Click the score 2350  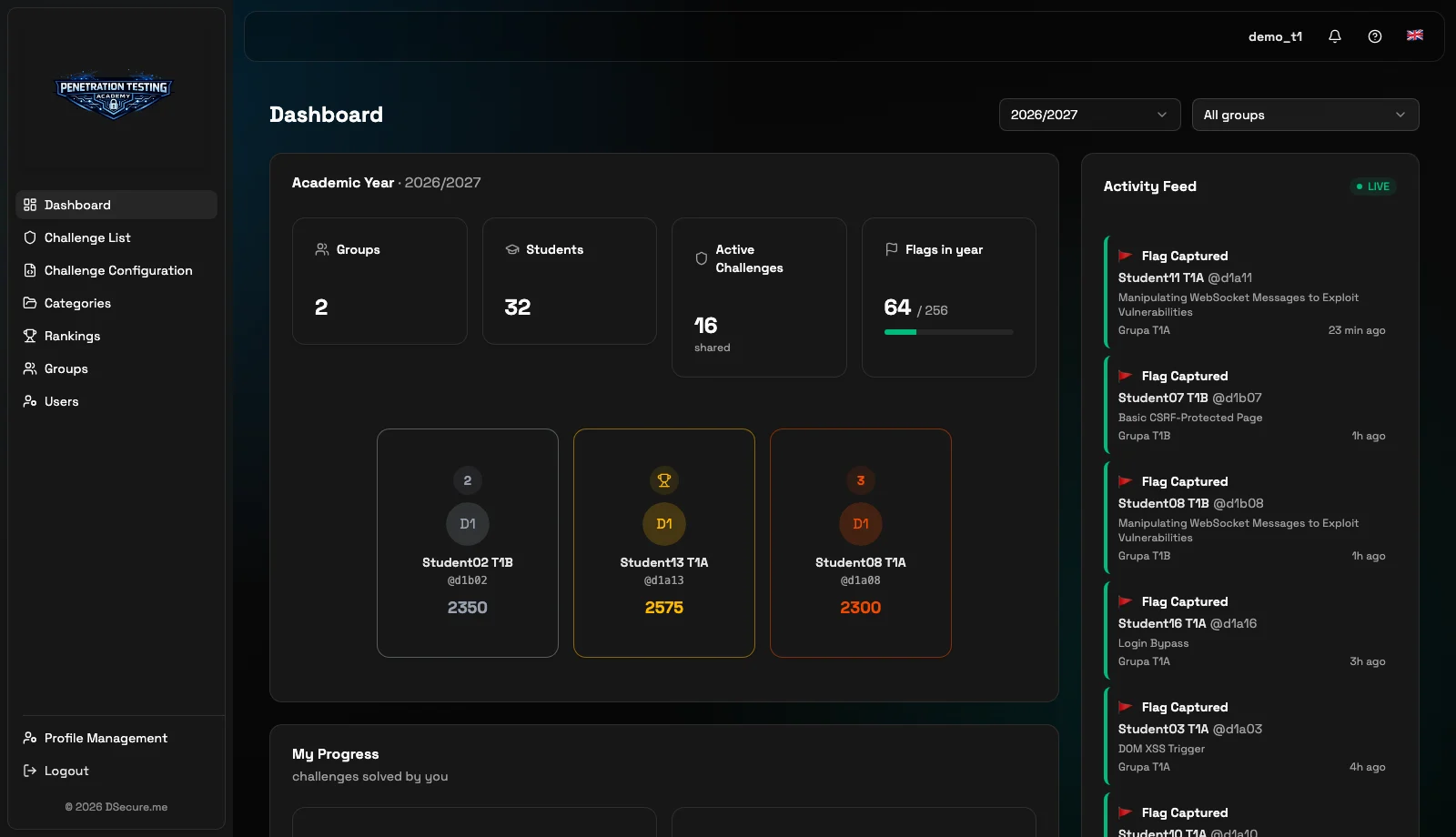point(468,608)
